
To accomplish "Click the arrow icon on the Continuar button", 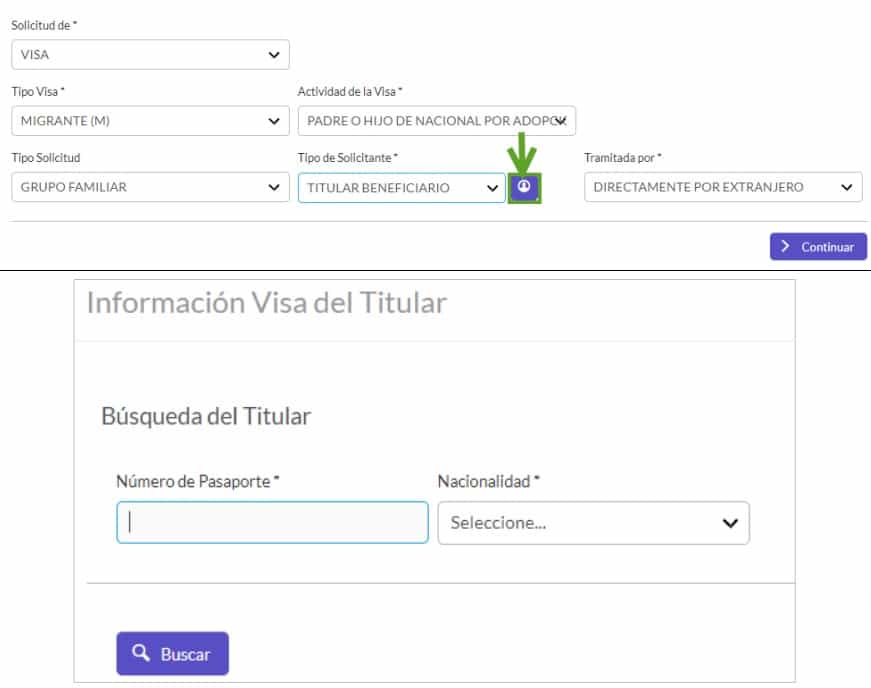I will 785,246.
